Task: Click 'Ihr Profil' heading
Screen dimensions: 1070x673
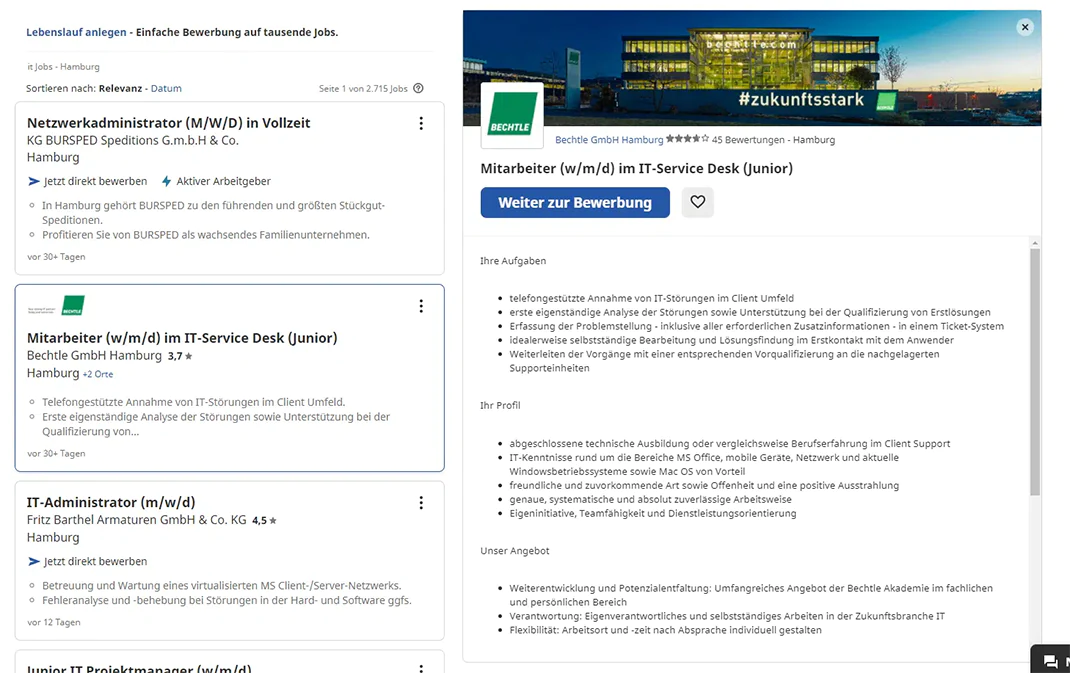Action: pyautogui.click(x=500, y=405)
